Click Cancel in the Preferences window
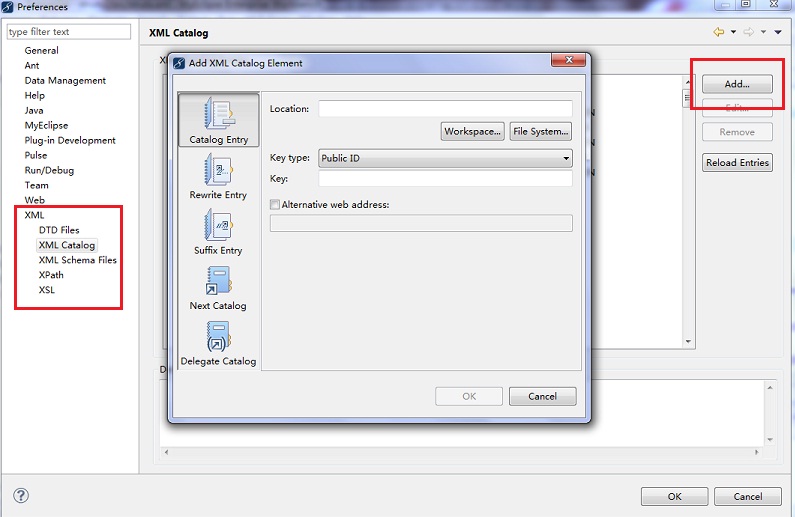795x517 pixels. click(x=748, y=497)
